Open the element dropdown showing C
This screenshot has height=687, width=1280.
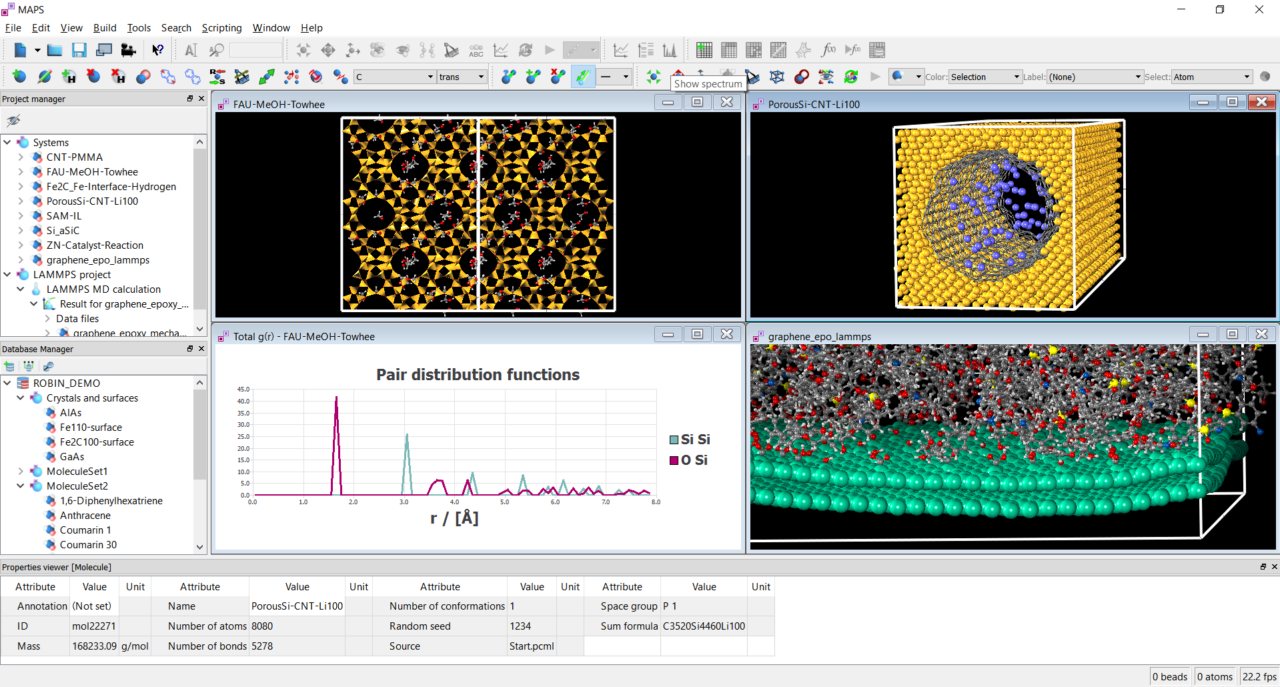click(x=394, y=77)
